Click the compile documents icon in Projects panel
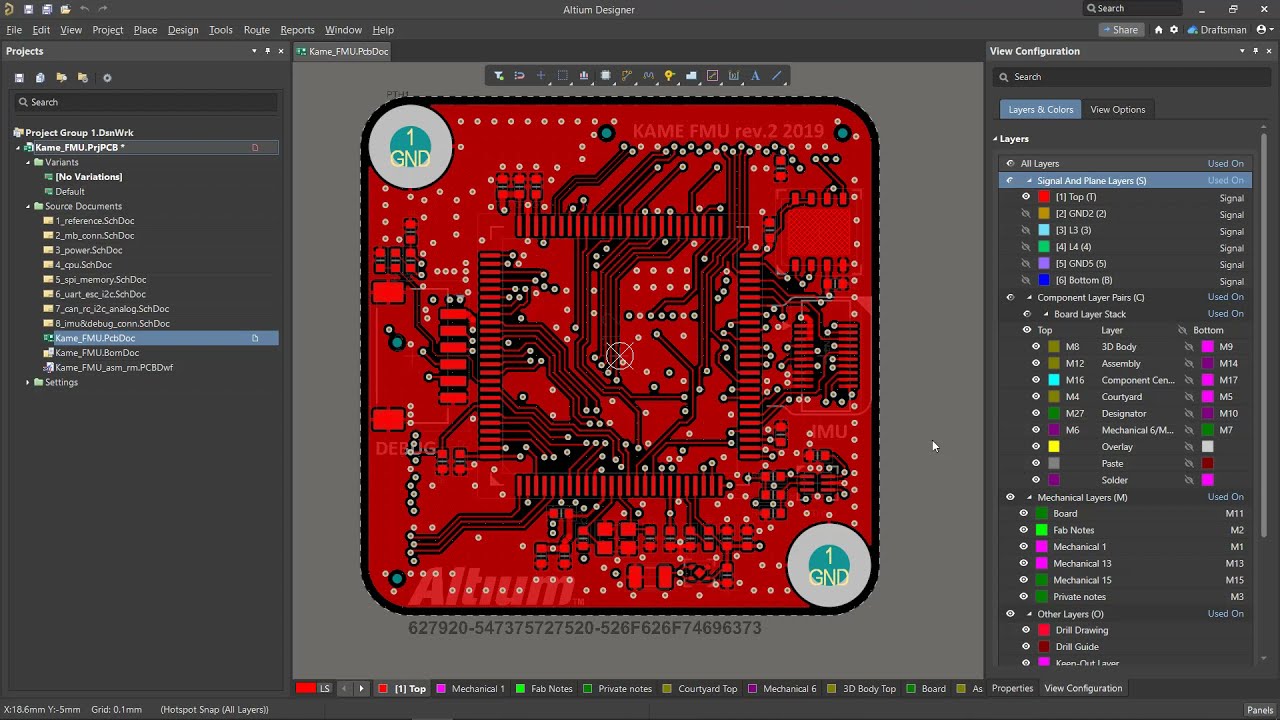This screenshot has height=720, width=1280. point(40,78)
